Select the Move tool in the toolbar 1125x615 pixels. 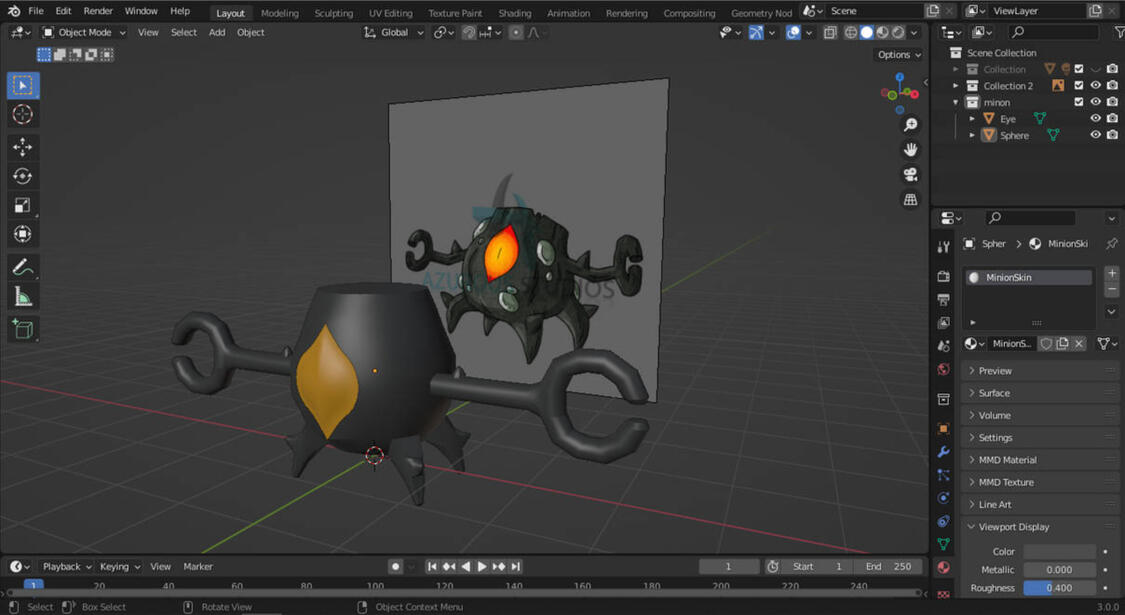22,145
